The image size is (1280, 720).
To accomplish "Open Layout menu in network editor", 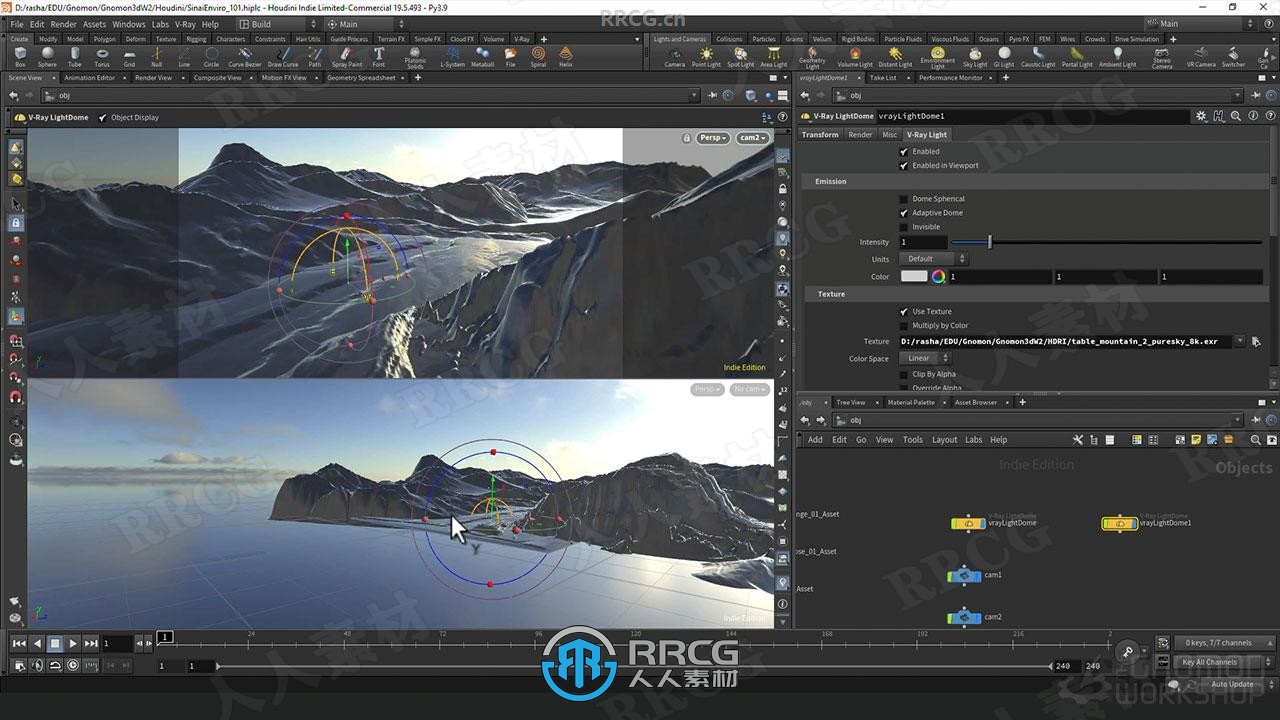I will [x=944, y=440].
